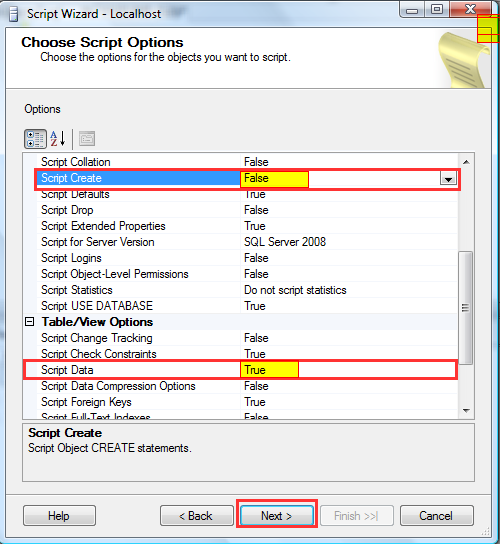The image size is (500, 544).
Task: Minimize the Script Wizard window
Action: (412, 10)
